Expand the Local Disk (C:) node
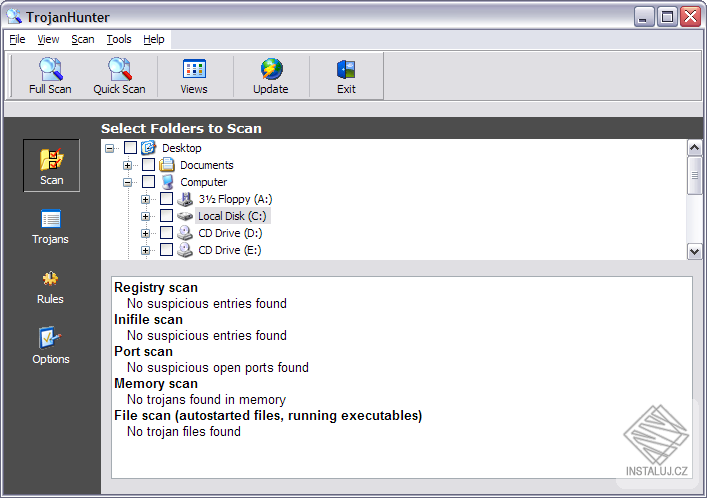This screenshot has width=707, height=498. coord(145,217)
